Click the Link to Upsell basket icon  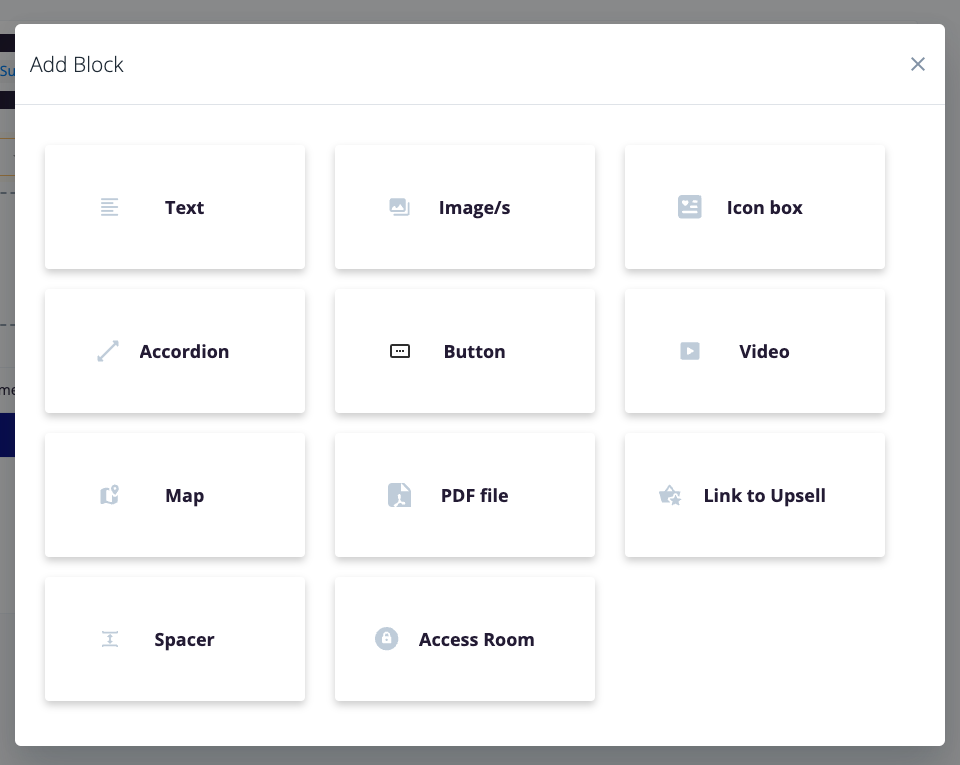[670, 495]
